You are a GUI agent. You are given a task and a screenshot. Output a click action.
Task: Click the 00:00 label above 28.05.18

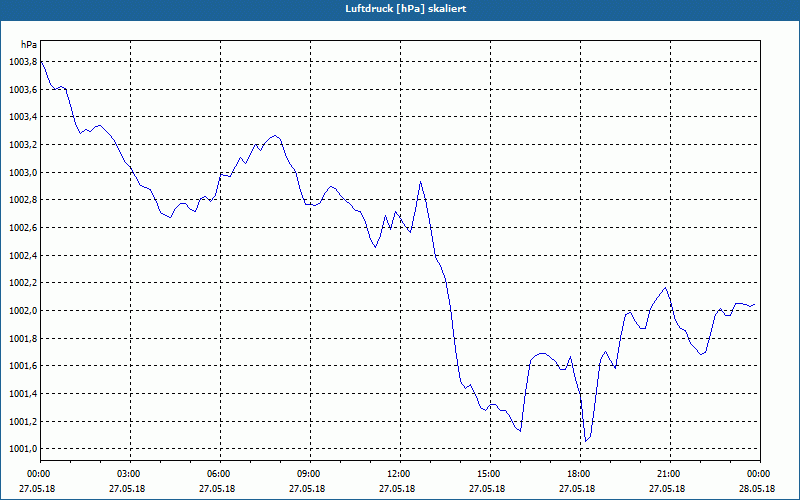click(x=759, y=474)
